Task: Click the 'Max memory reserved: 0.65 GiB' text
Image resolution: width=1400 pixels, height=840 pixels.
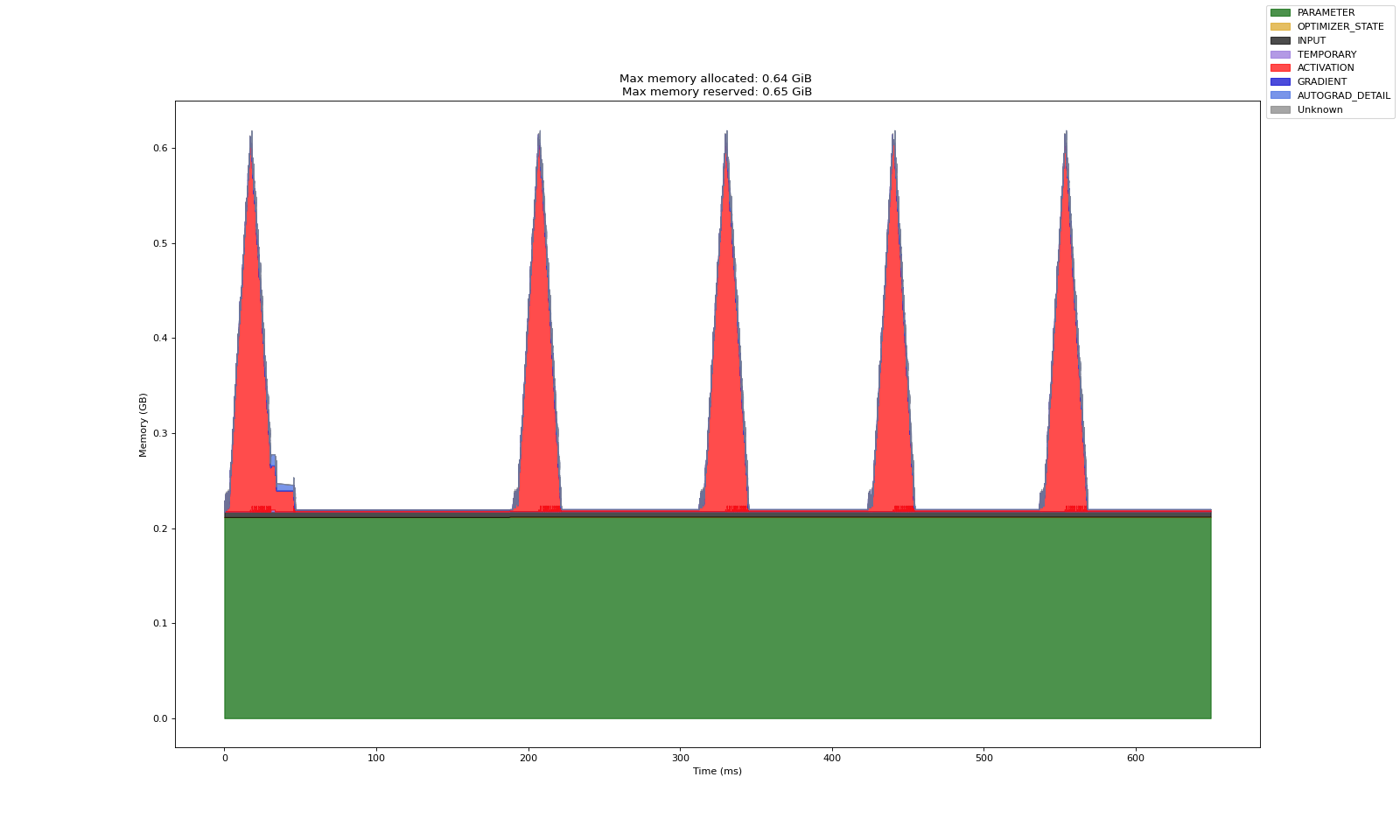Action: tap(717, 92)
